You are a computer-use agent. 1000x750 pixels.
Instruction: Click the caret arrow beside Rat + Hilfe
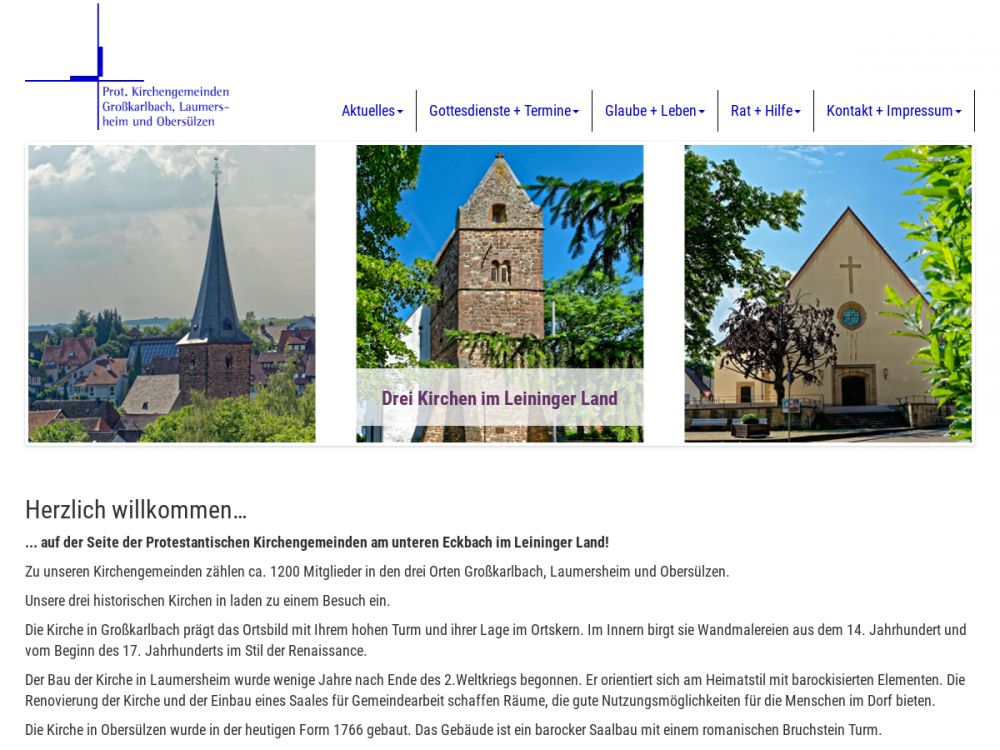click(x=798, y=112)
